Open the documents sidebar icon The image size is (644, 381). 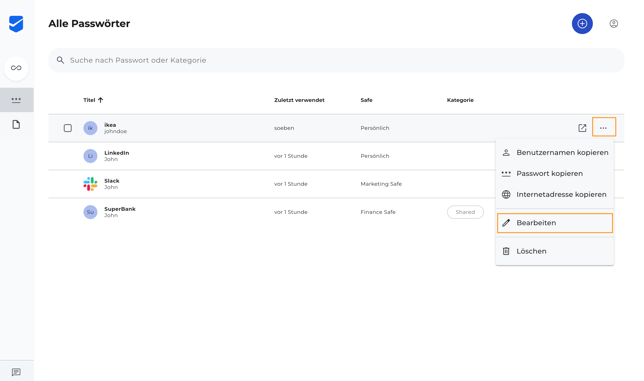click(x=16, y=124)
